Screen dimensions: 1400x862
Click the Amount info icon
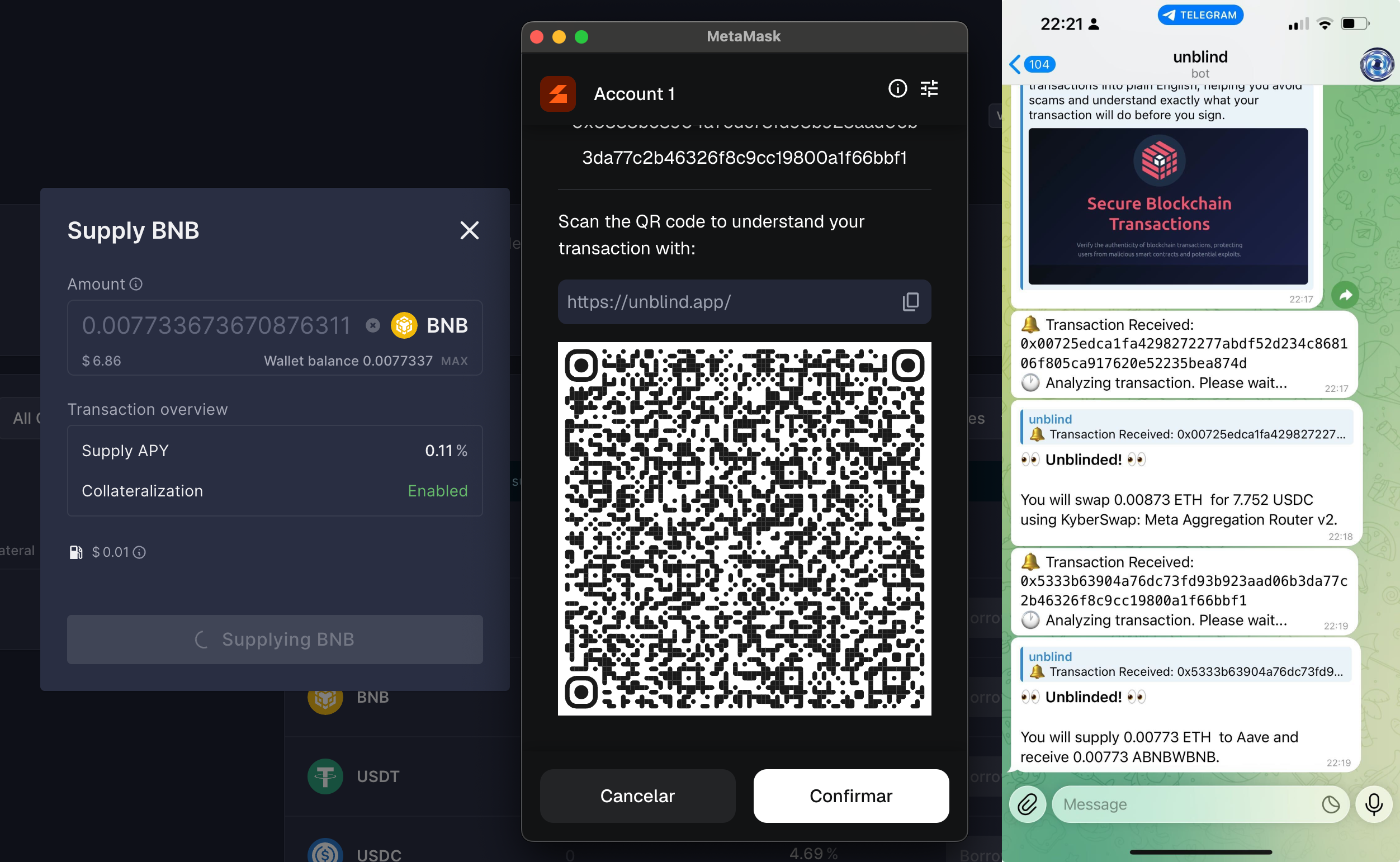(x=136, y=284)
